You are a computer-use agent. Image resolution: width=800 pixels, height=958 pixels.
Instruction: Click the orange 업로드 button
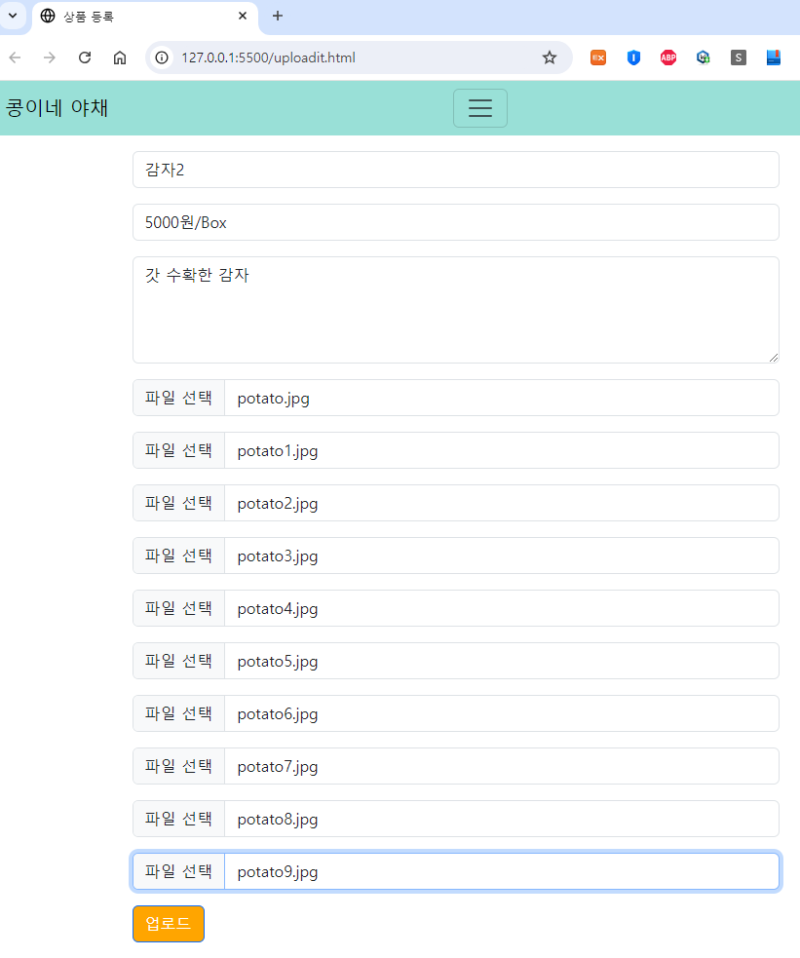[x=168, y=923]
